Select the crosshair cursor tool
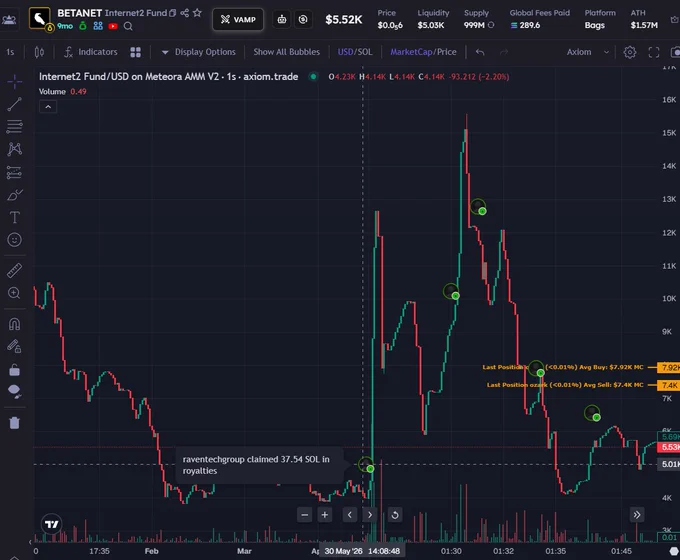This screenshot has height=560, width=680. [x=14, y=81]
